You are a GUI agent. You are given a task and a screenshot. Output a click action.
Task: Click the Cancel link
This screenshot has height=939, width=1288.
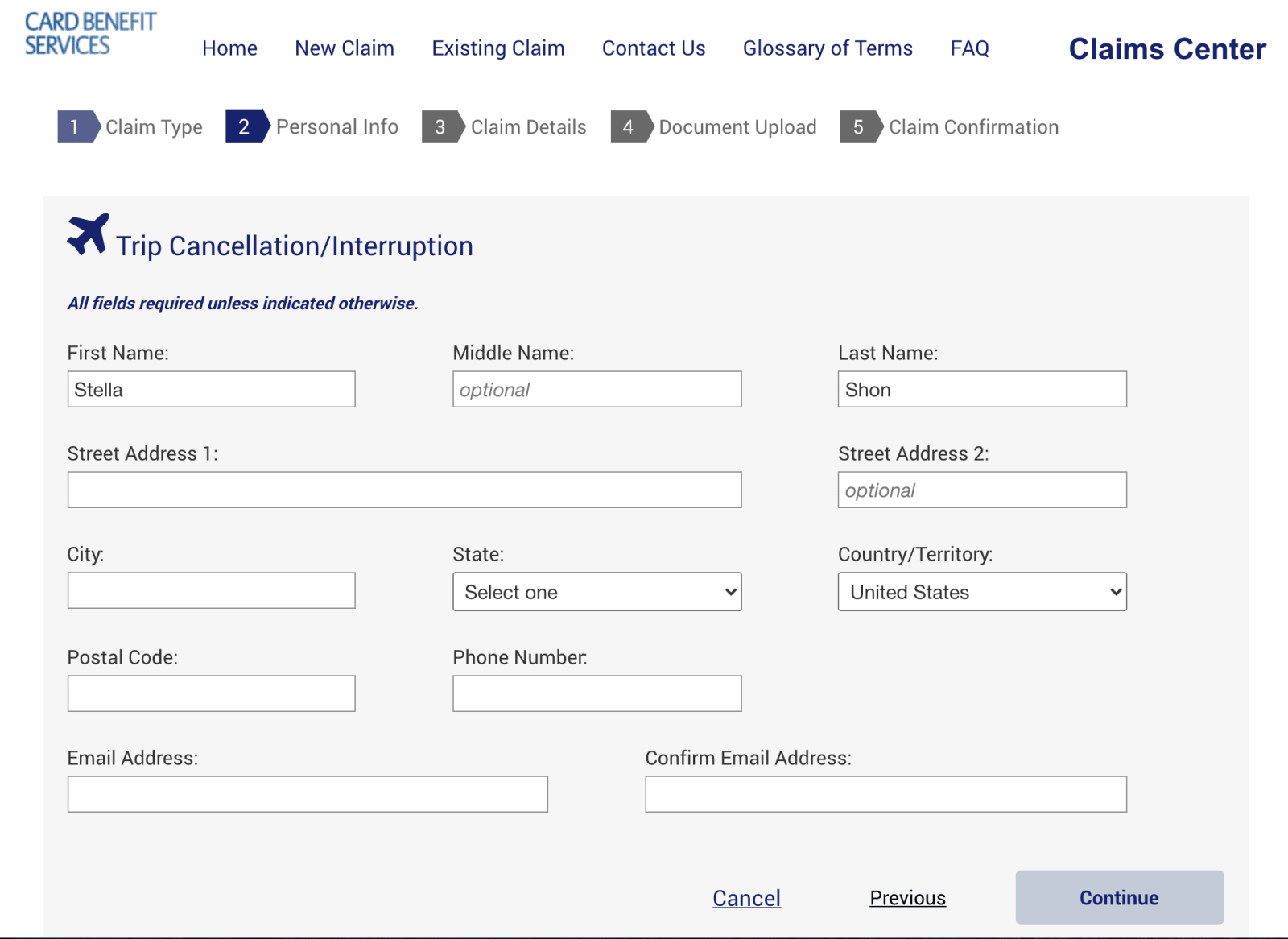pos(746,898)
